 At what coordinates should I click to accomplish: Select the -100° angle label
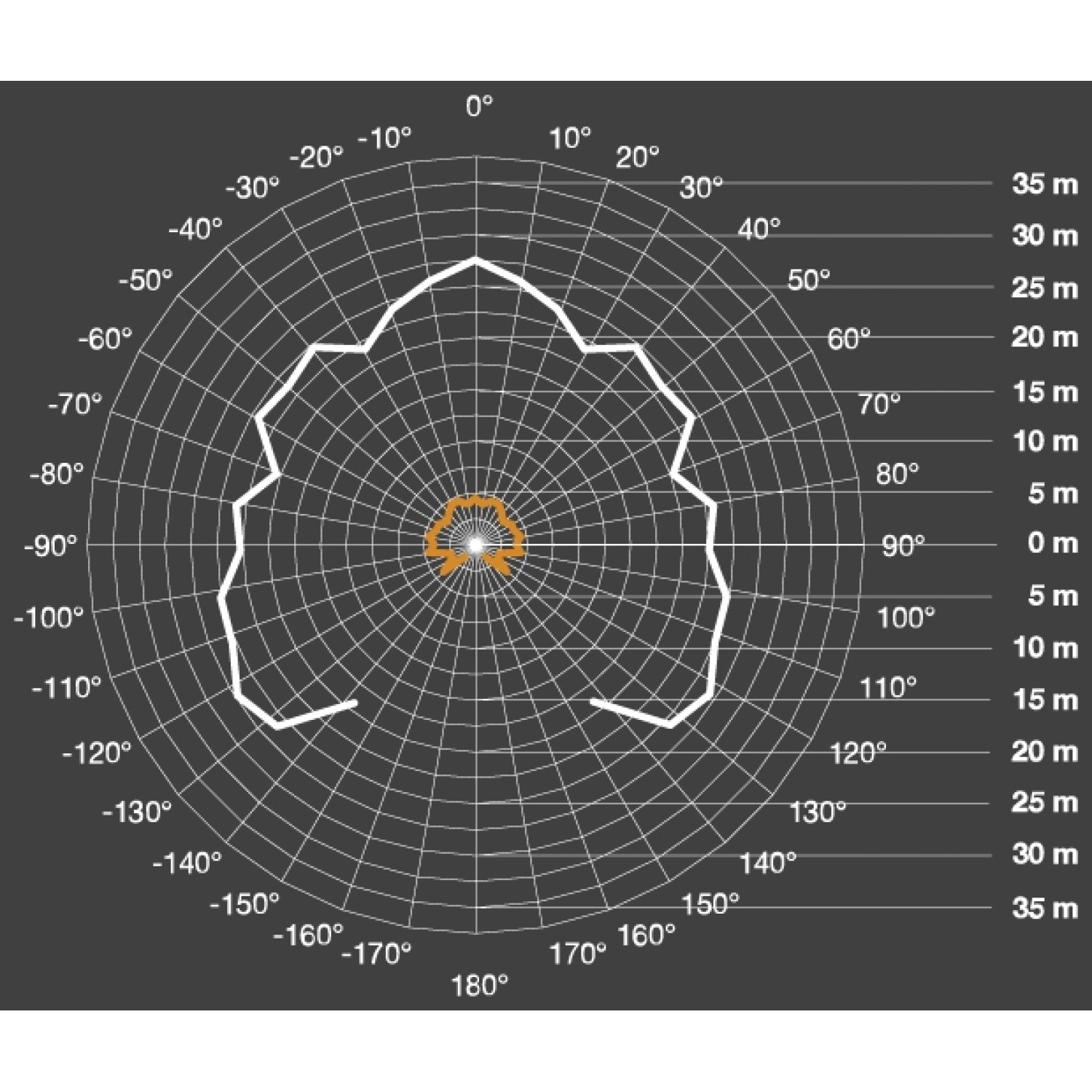49,618
